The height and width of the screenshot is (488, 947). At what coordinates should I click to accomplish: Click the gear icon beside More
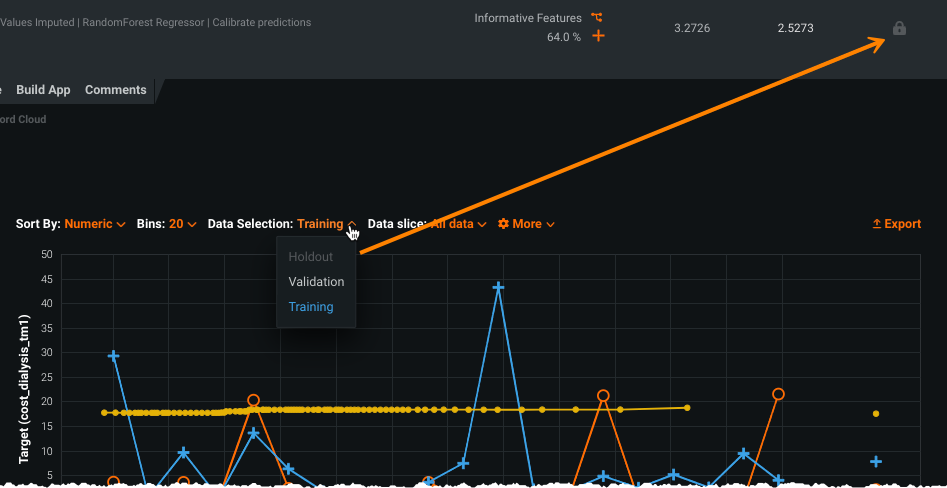[503, 224]
